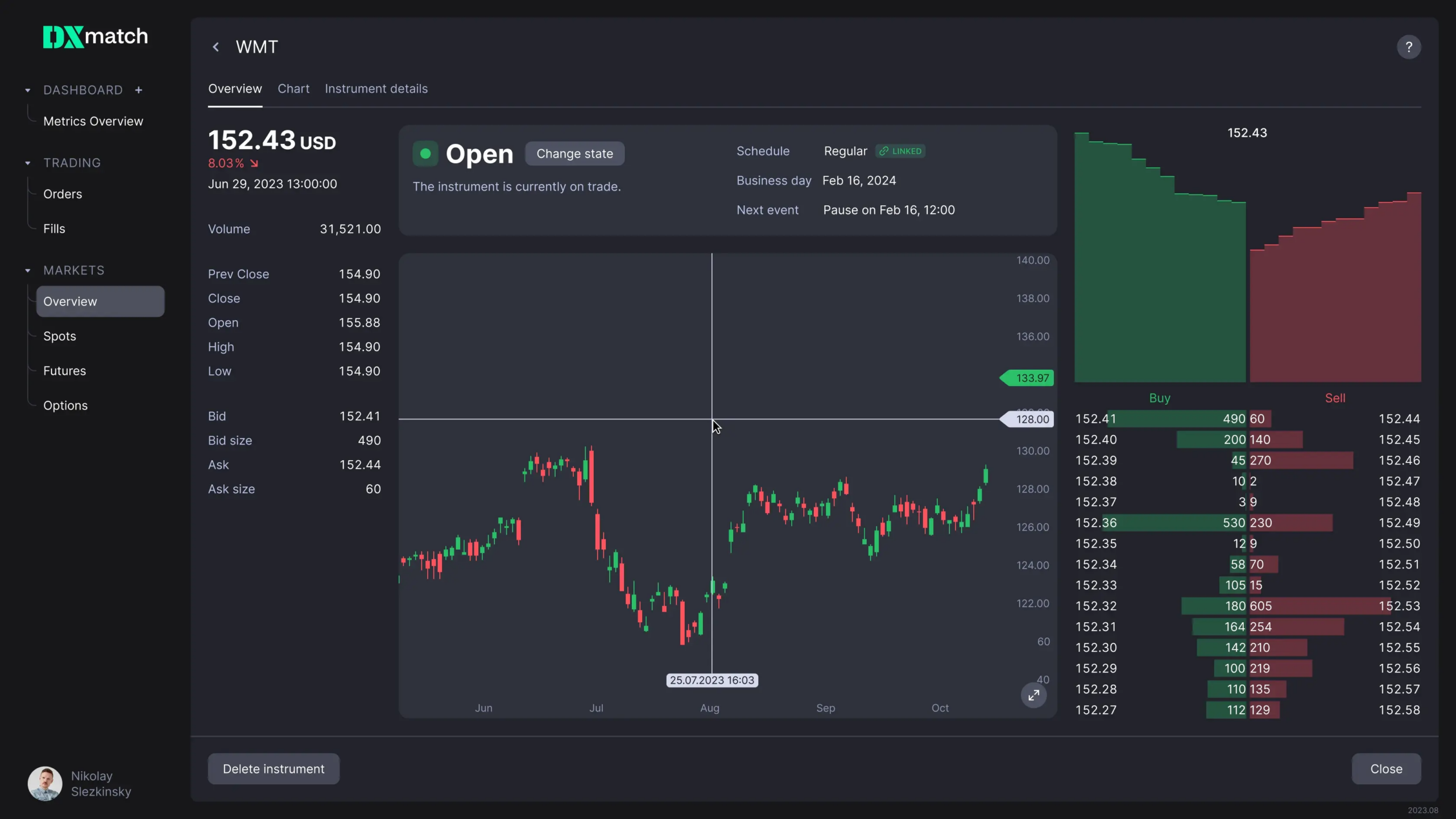Click the DXmatch logo
The height and width of the screenshot is (819, 1456).
[95, 37]
